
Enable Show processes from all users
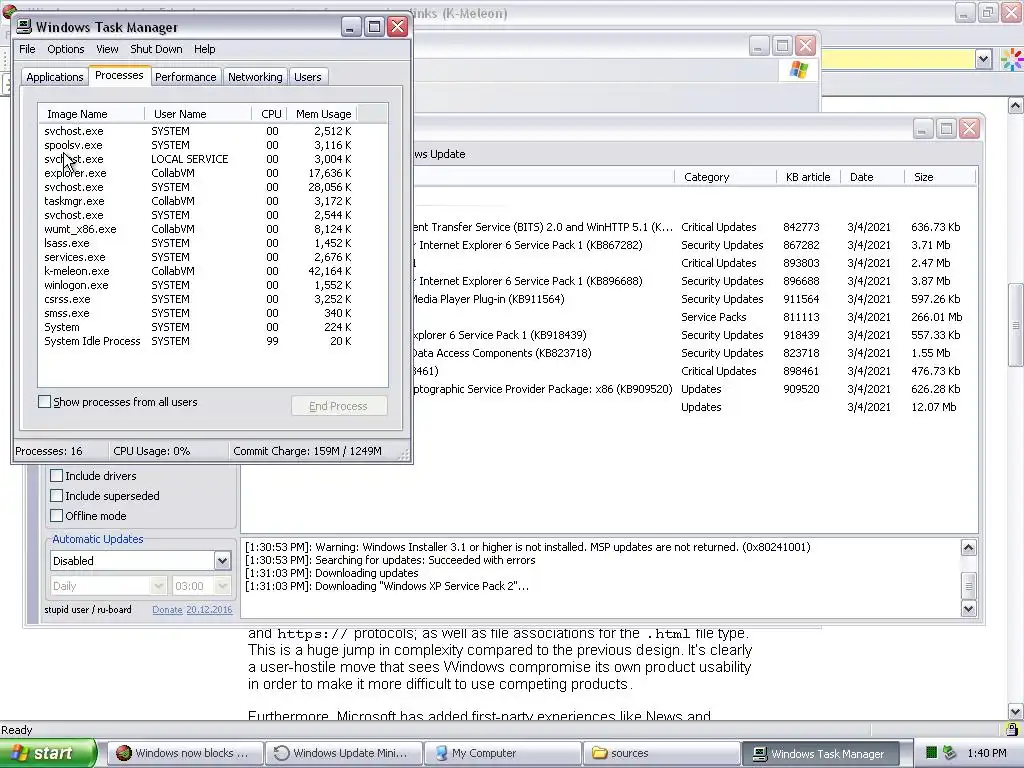click(x=44, y=402)
